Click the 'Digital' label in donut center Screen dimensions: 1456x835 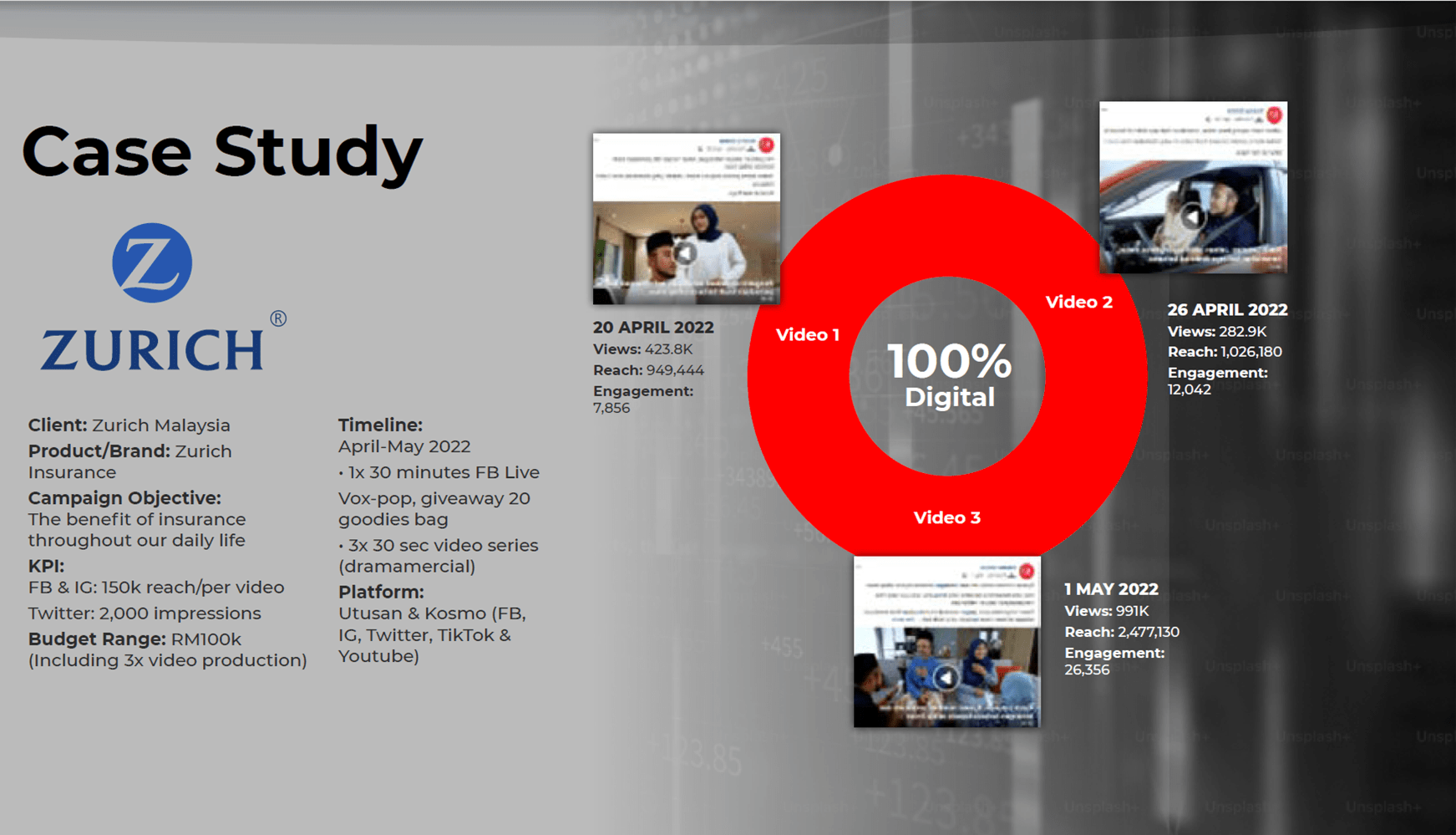click(x=950, y=397)
